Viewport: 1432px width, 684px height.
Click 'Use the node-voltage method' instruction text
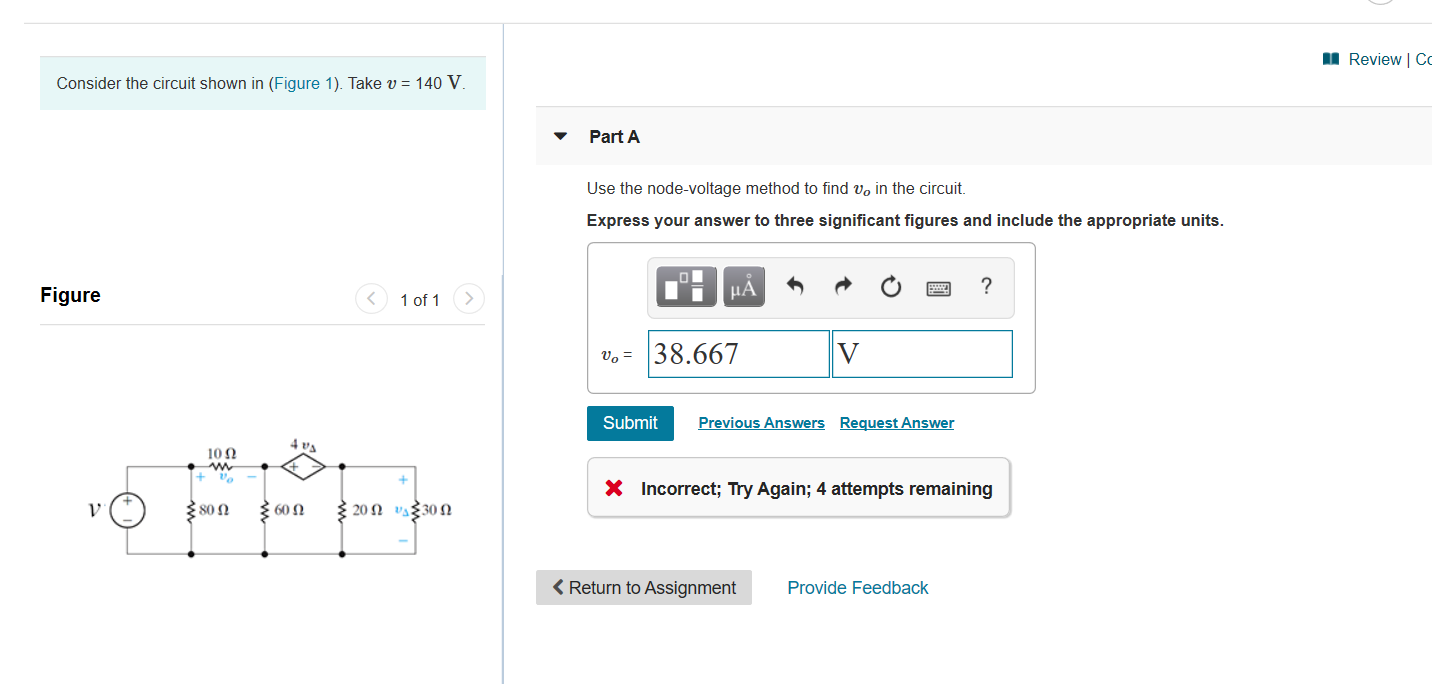776,189
